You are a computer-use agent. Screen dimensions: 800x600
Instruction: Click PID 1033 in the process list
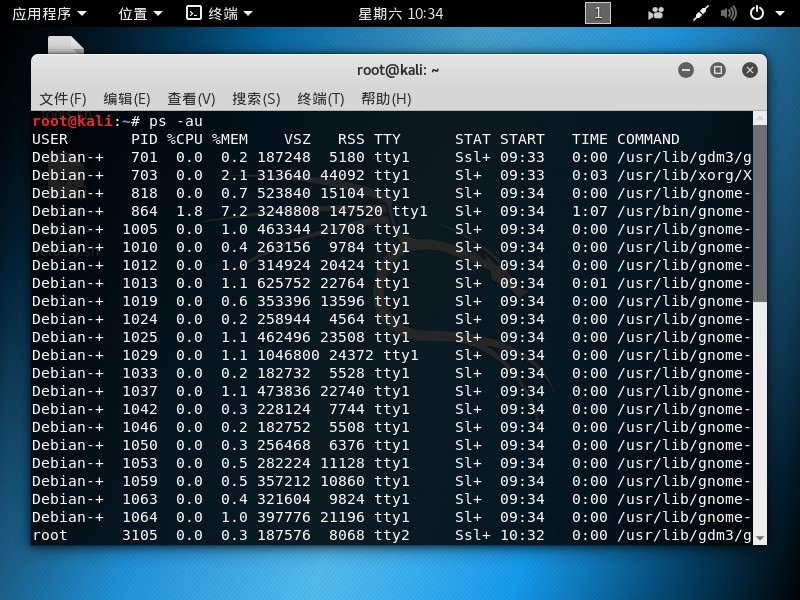coord(140,373)
